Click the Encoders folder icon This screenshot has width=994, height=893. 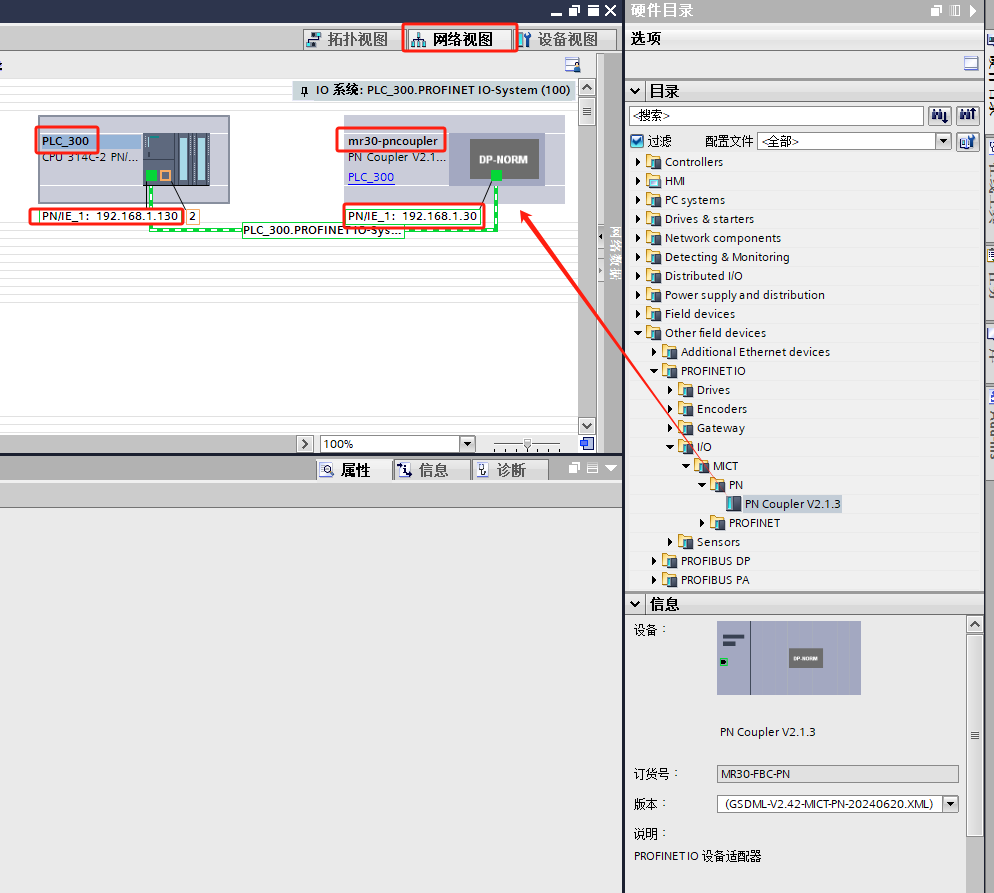(686, 409)
